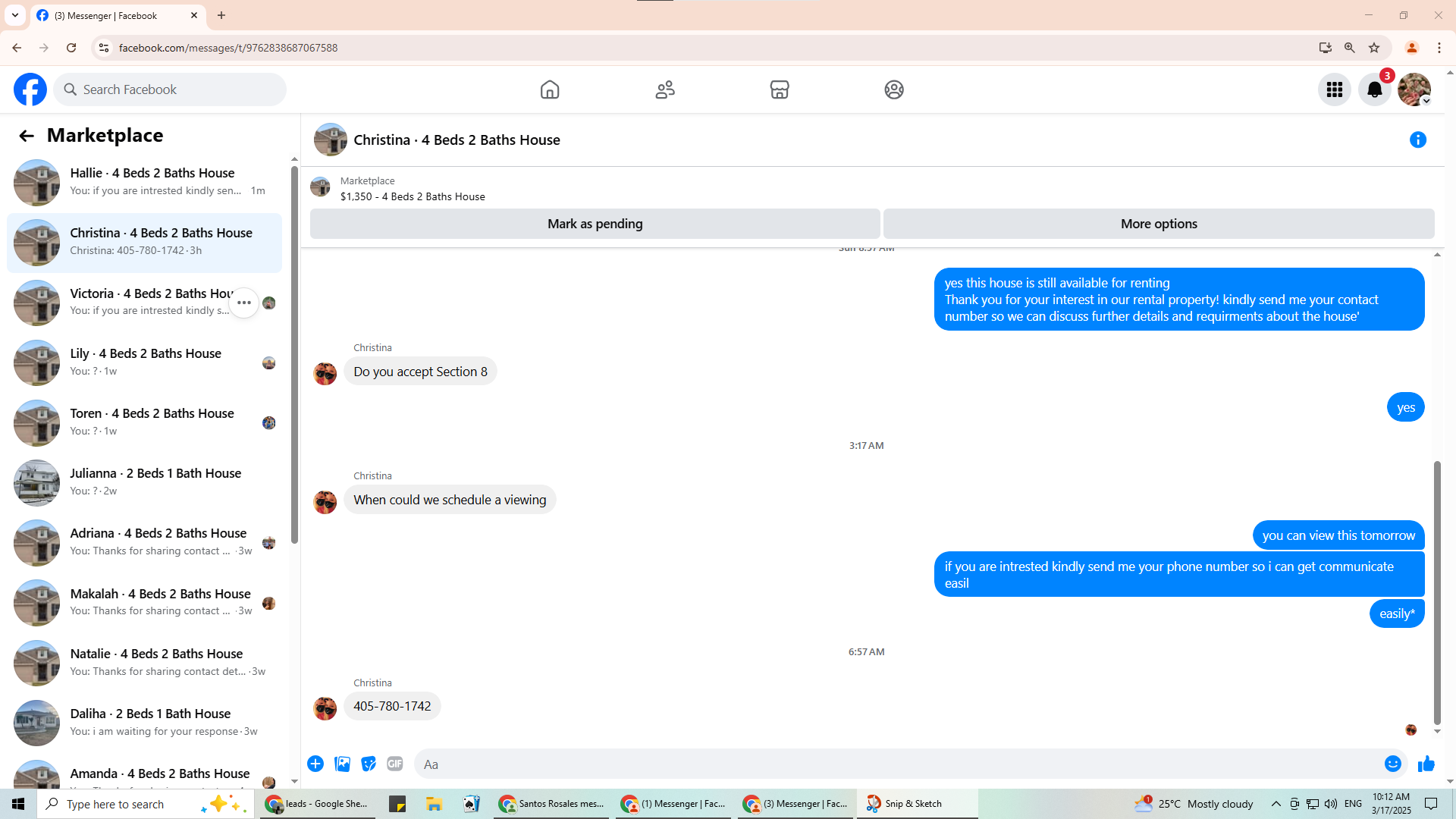Open Daliha's 2 Beds 1 Bath conversation
Screen dimensions: 1456x819
point(144,723)
